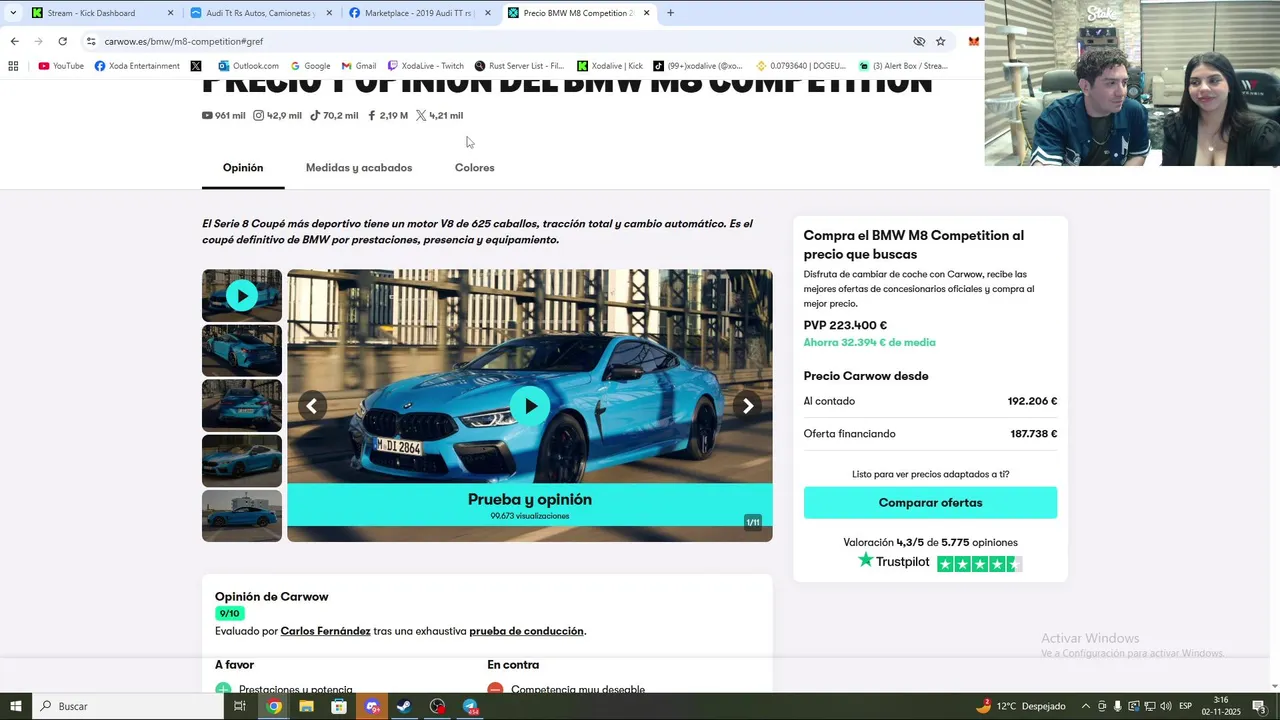Open the Google bookmark

tap(310, 66)
